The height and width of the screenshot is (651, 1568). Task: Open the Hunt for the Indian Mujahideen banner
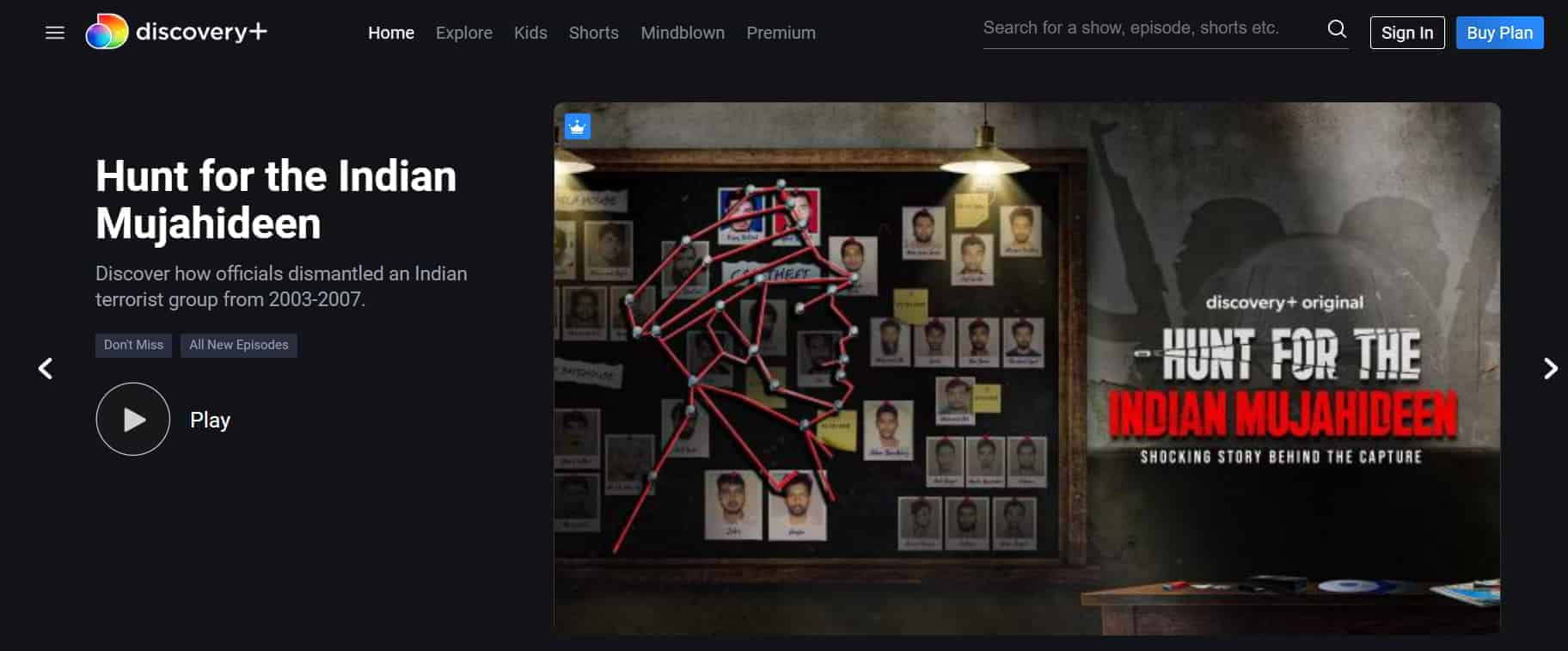[1027, 368]
